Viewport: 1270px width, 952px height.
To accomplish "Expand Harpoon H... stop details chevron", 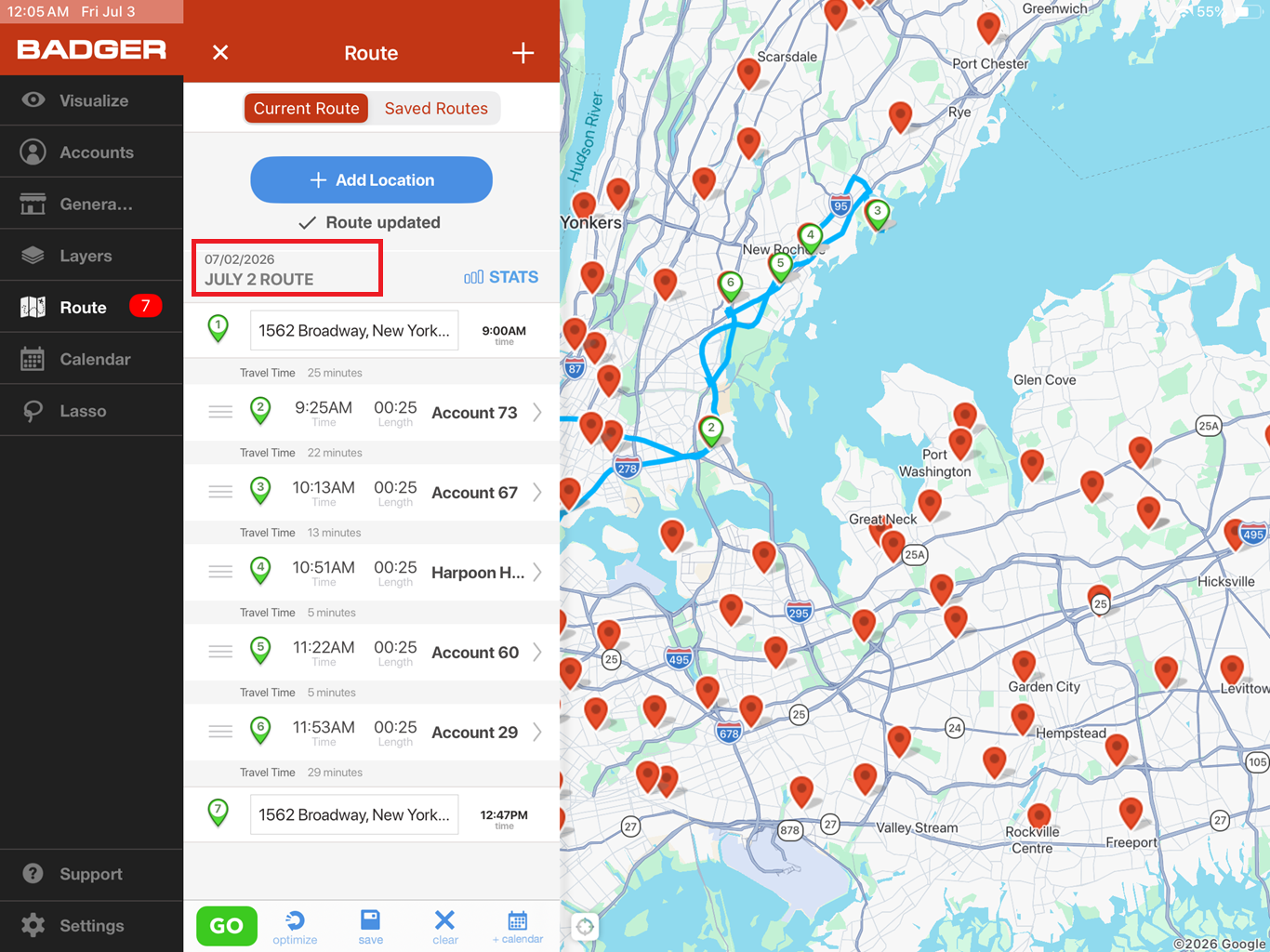I will [537, 573].
